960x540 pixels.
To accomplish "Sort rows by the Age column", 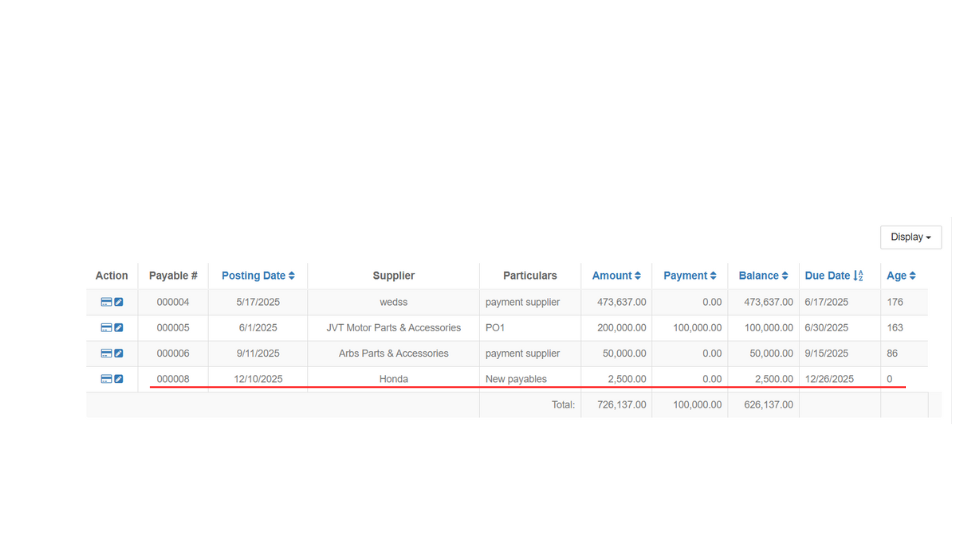I will click(901, 276).
